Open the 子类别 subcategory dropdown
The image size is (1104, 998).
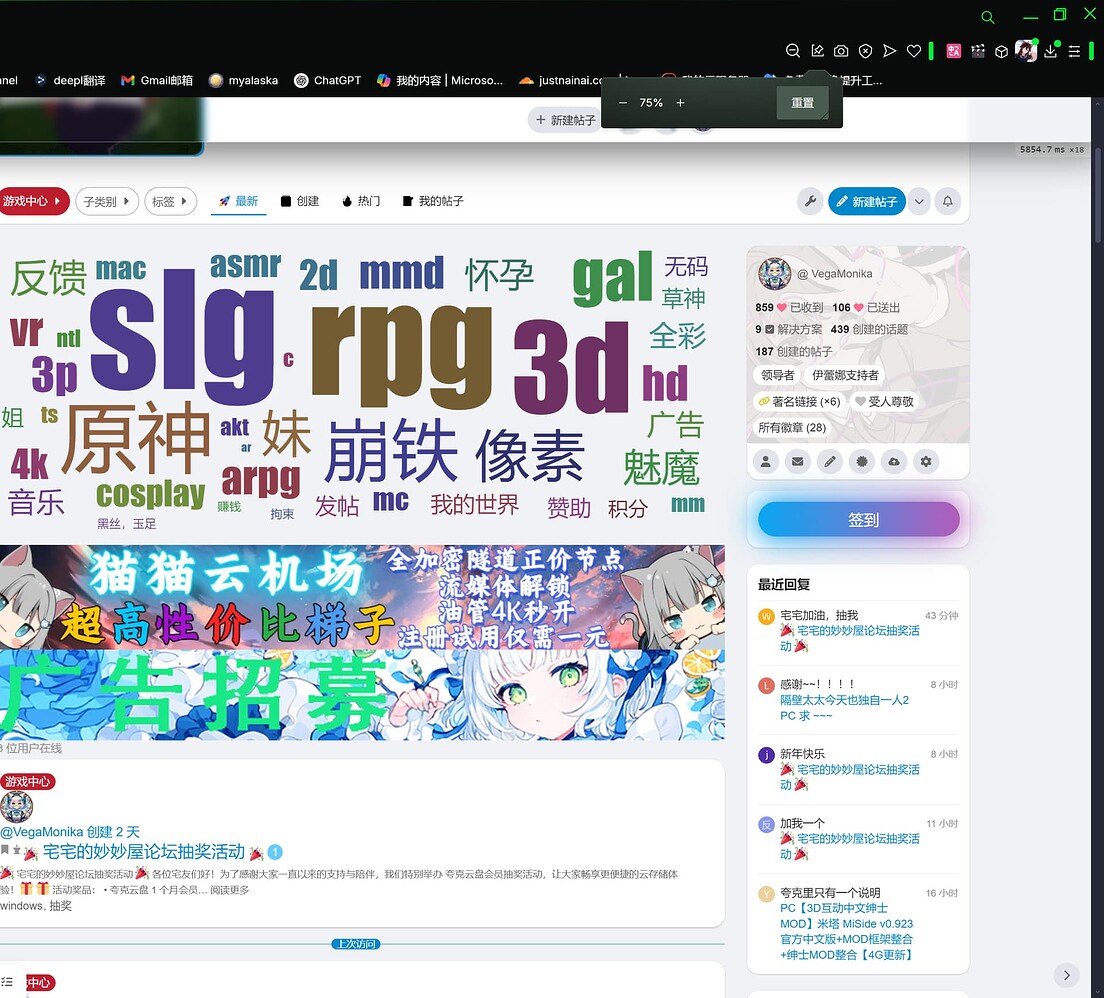[x=106, y=201]
